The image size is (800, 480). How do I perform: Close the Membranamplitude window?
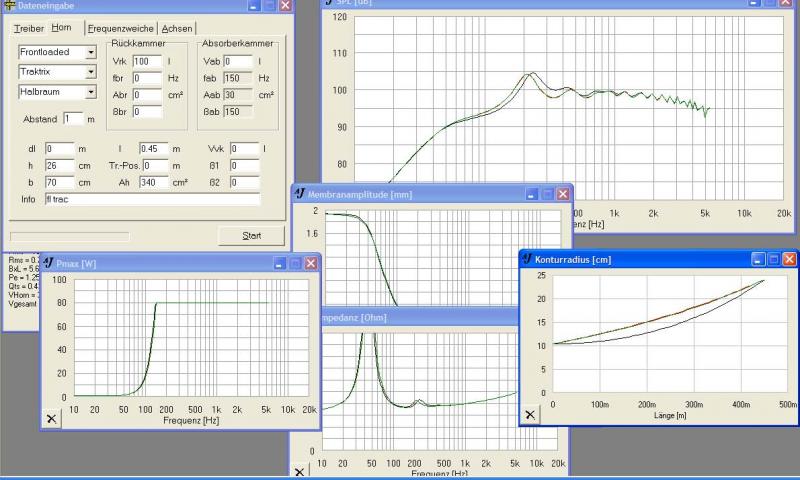[x=563, y=193]
